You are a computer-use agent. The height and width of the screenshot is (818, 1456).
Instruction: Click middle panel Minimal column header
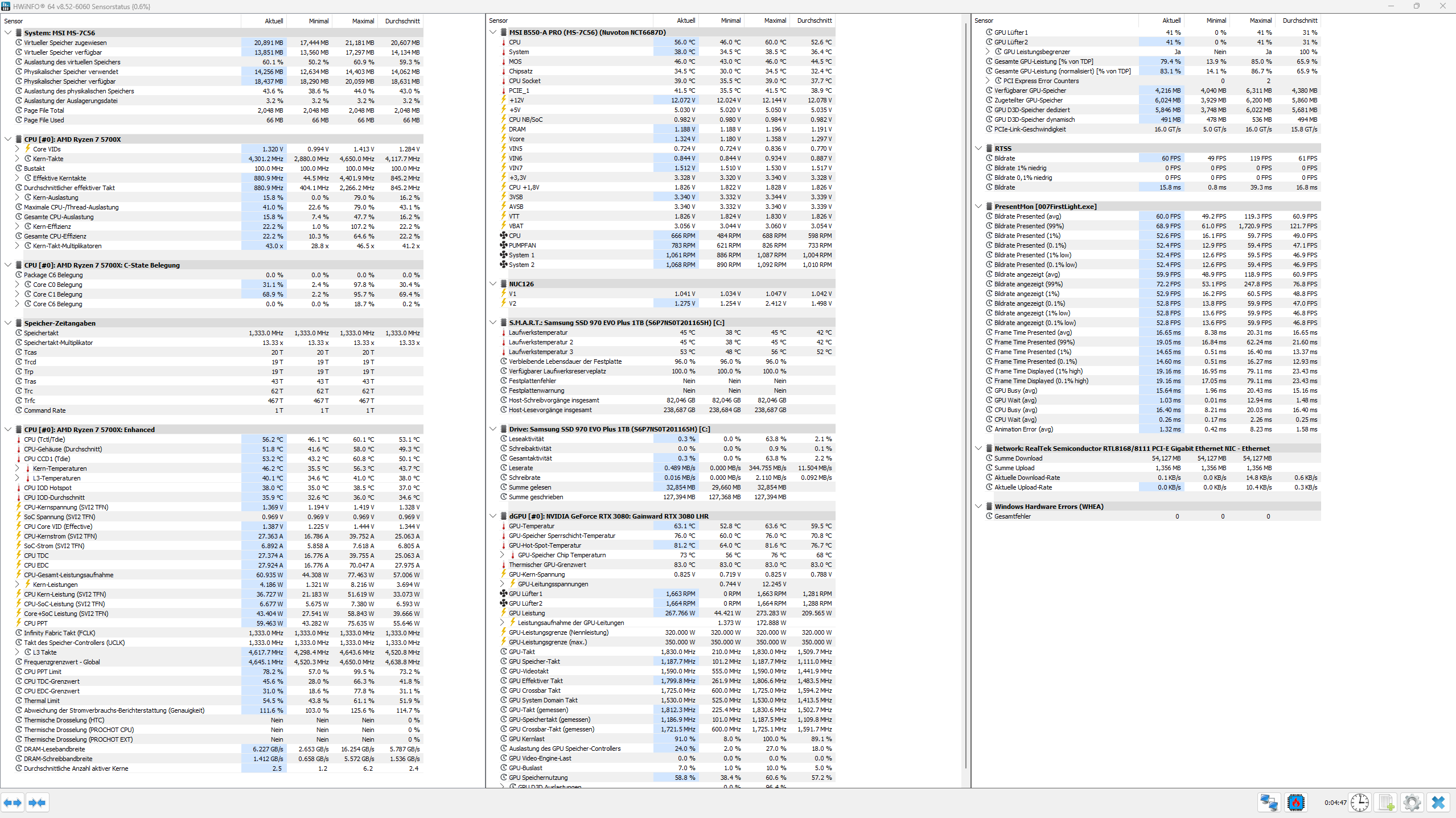[x=721, y=20]
